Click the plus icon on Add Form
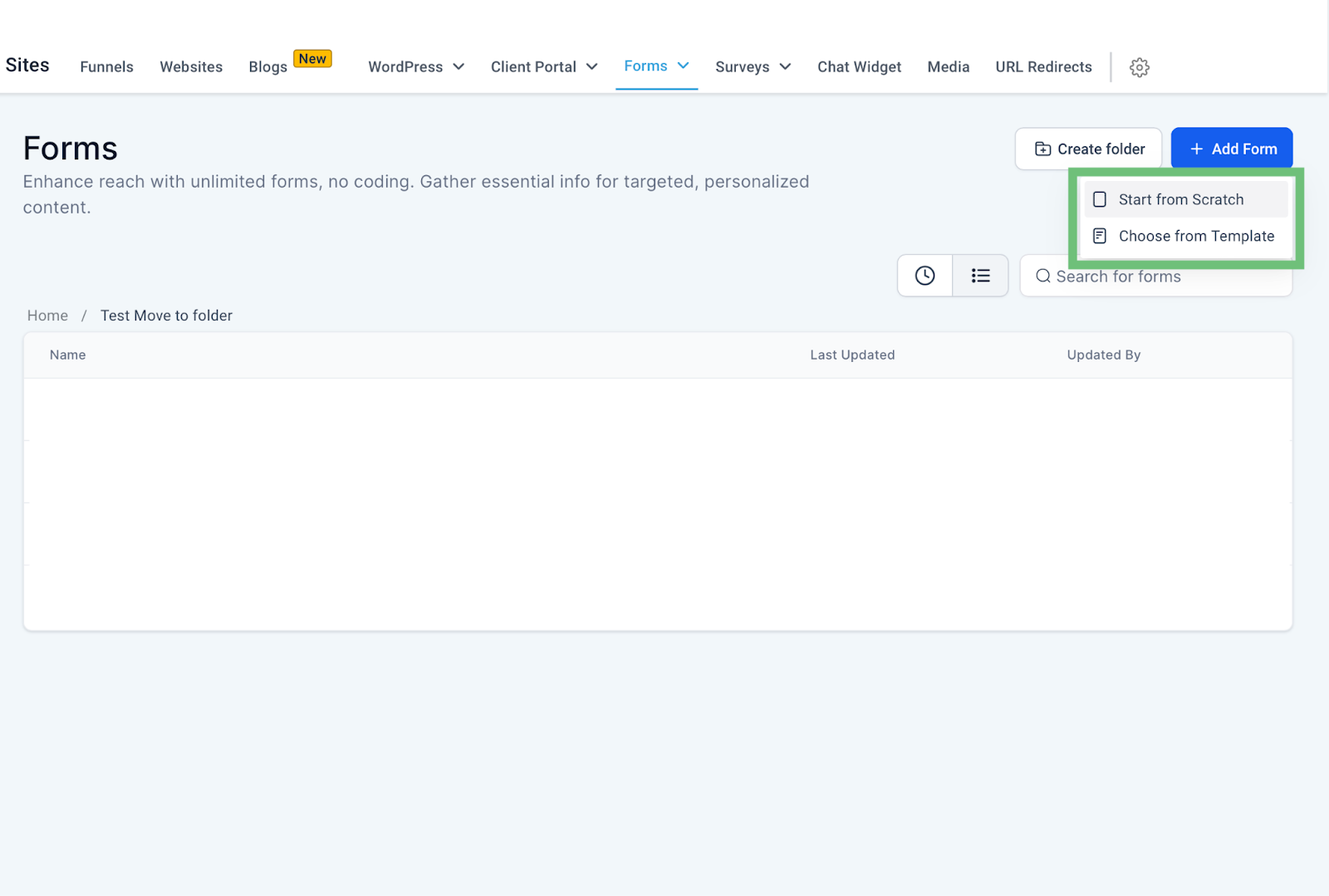 [x=1196, y=149]
